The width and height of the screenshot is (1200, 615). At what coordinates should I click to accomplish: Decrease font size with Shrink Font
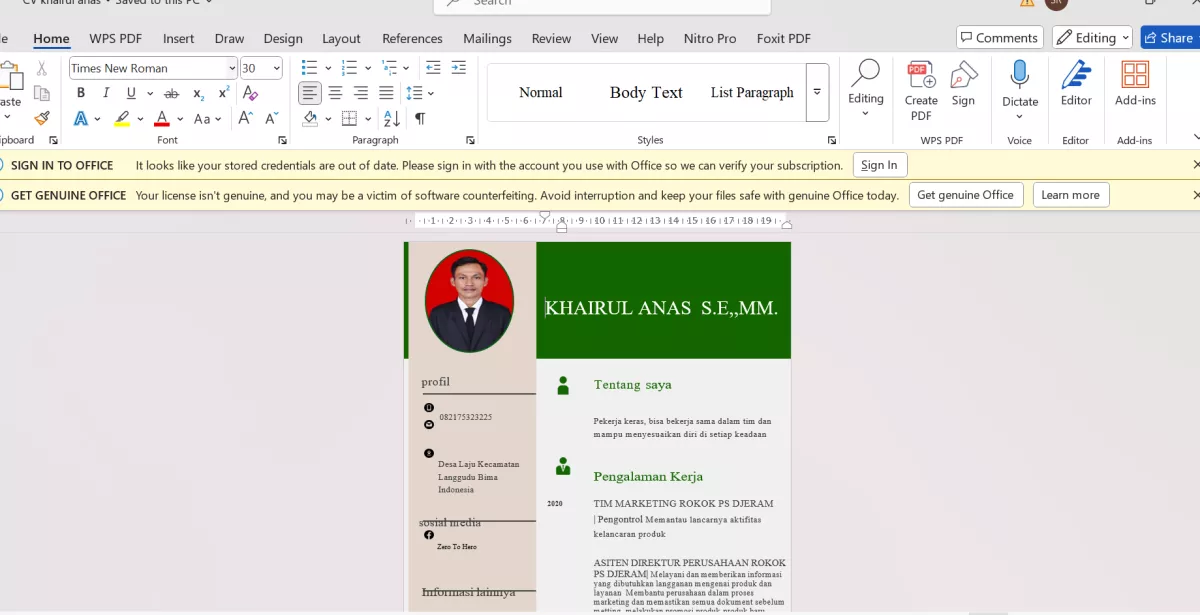271,118
